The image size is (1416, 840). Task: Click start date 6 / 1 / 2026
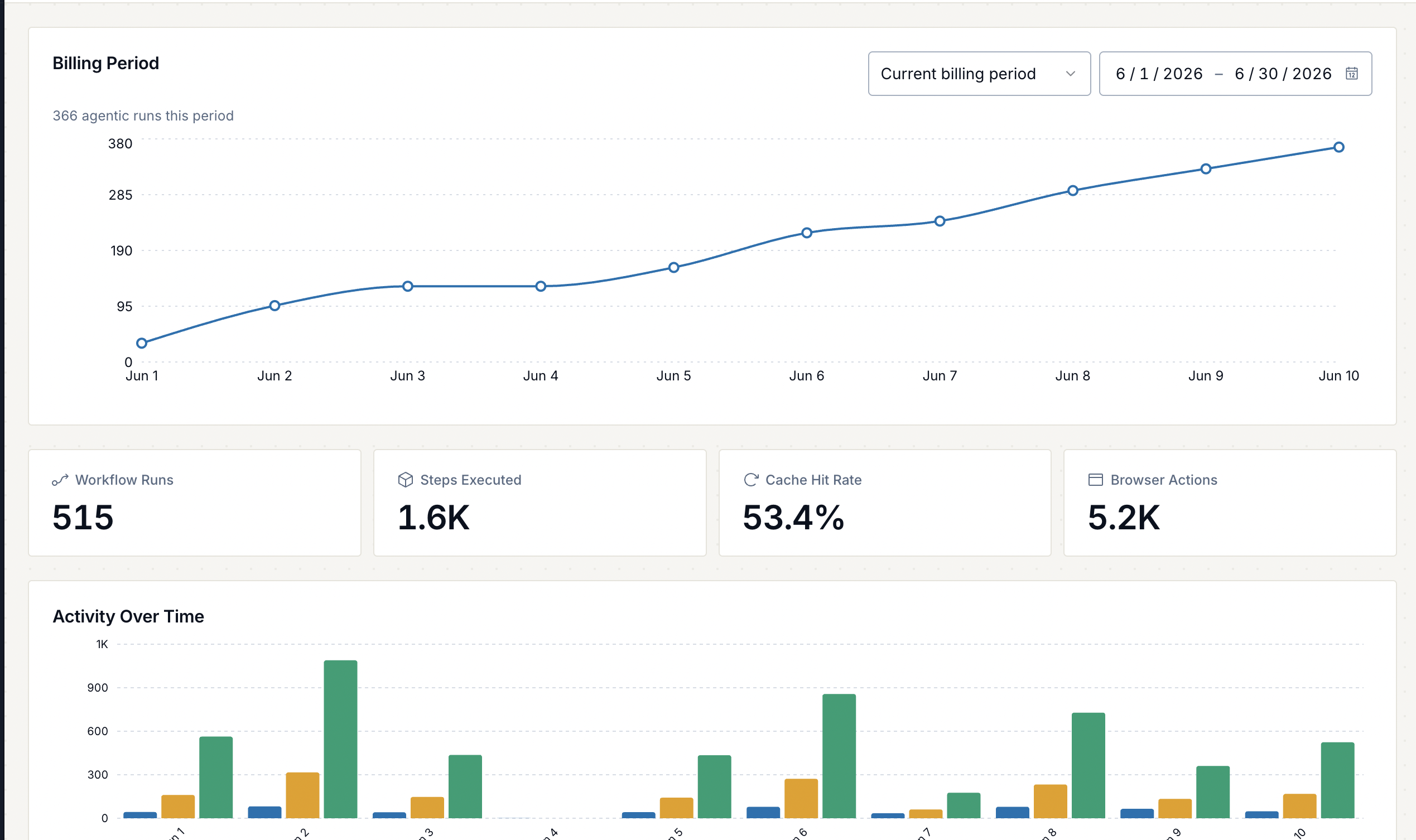coord(1159,74)
